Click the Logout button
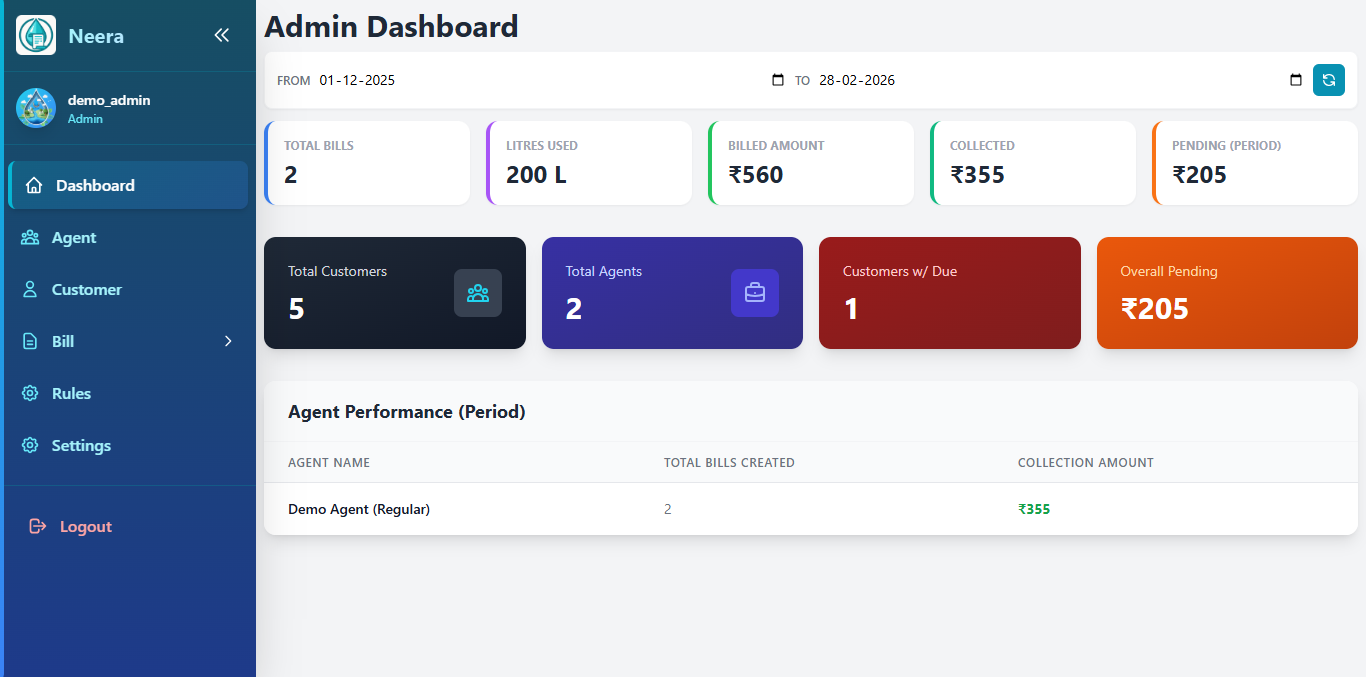 pyautogui.click(x=83, y=526)
